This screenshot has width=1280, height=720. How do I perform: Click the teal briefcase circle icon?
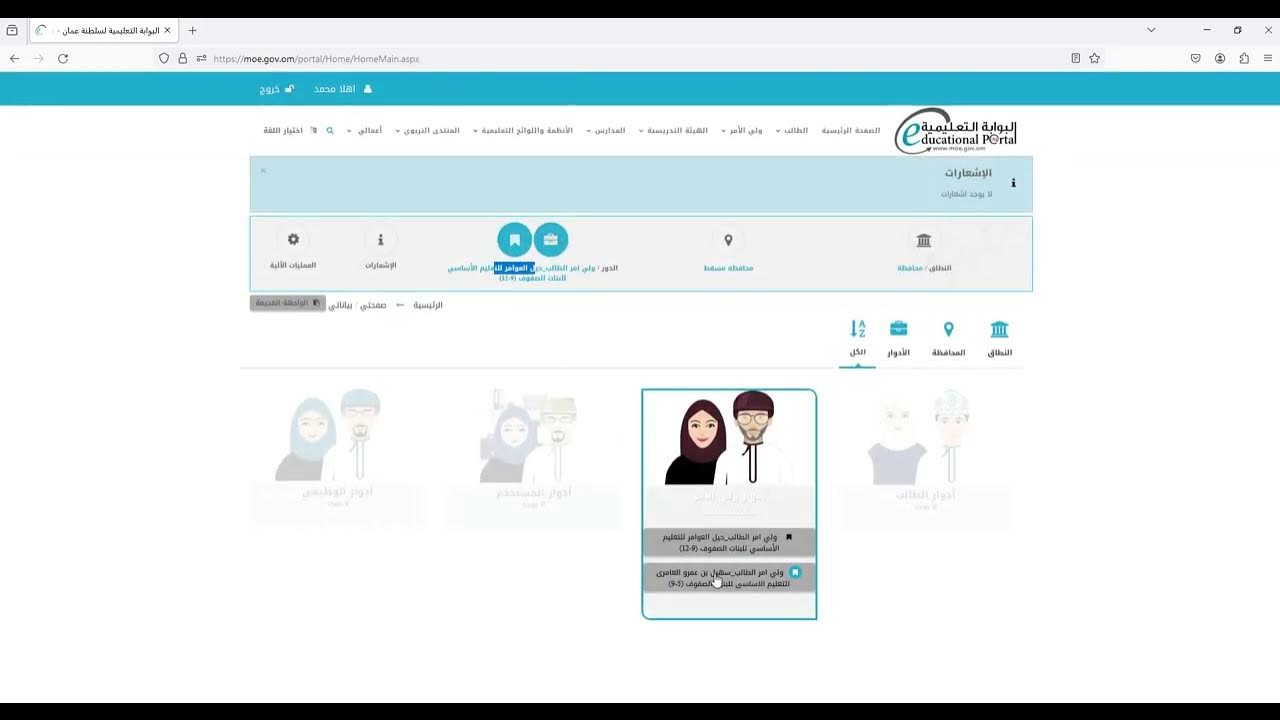click(551, 240)
